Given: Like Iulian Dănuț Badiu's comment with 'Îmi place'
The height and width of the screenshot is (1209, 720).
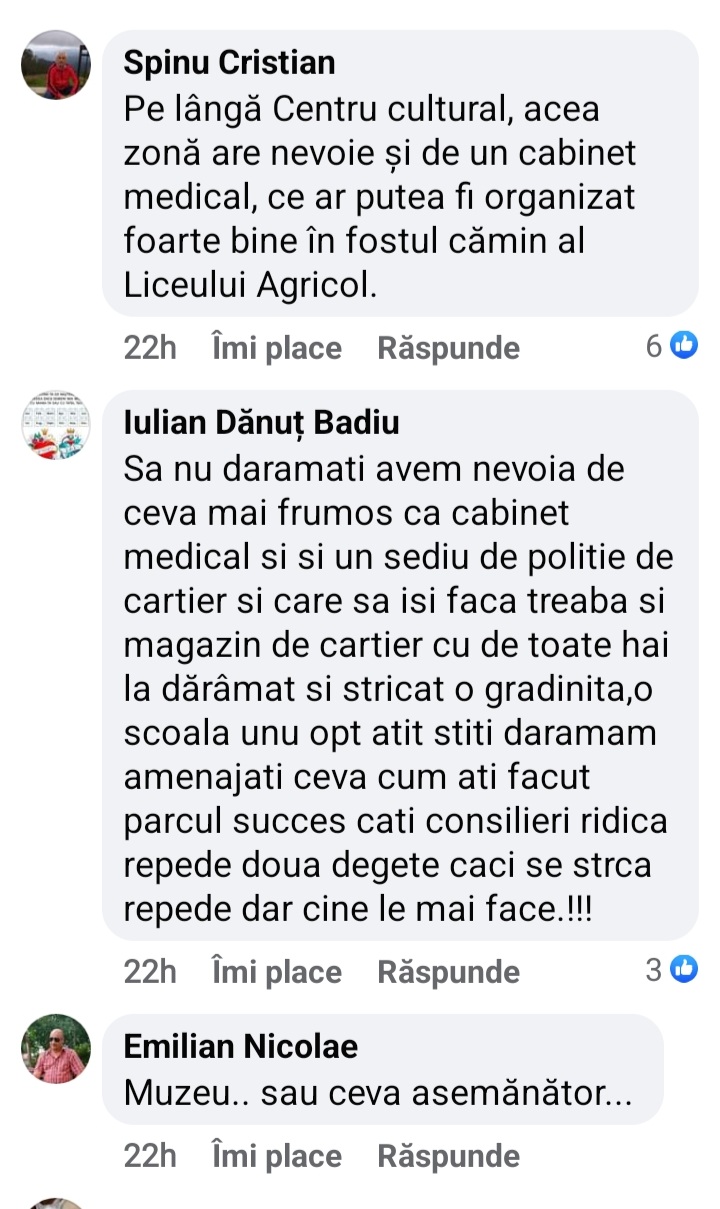Looking at the screenshot, I should pyautogui.click(x=277, y=972).
